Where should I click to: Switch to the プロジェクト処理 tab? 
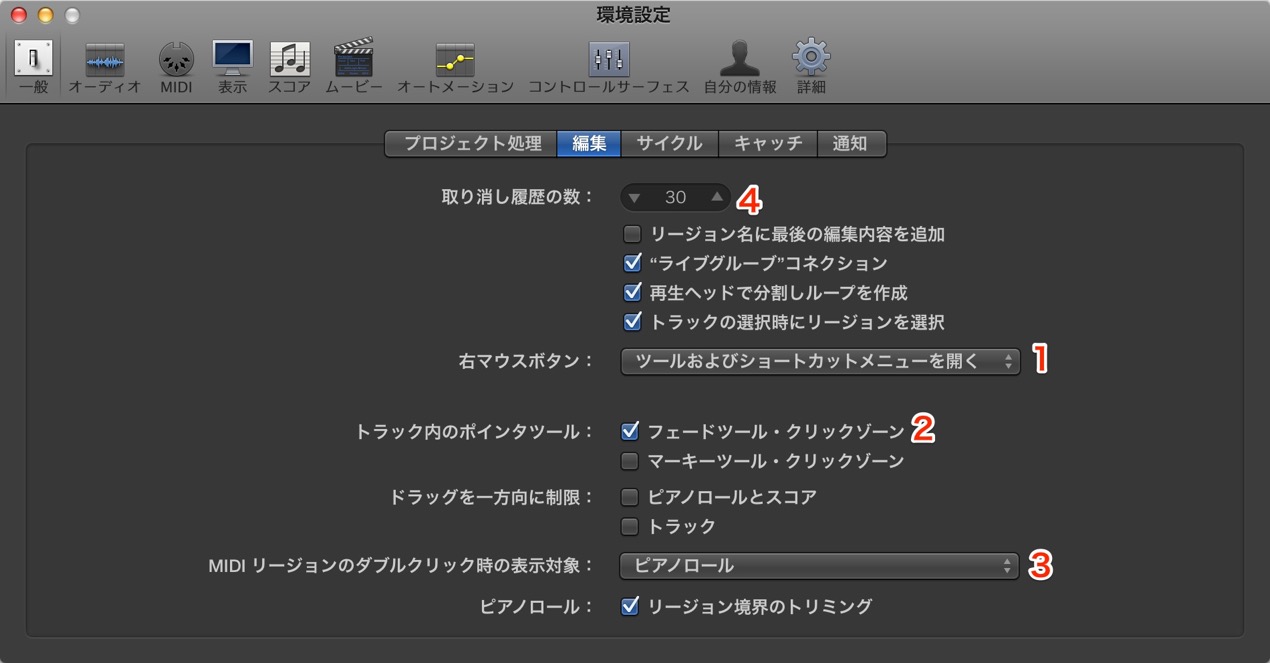tap(472, 143)
